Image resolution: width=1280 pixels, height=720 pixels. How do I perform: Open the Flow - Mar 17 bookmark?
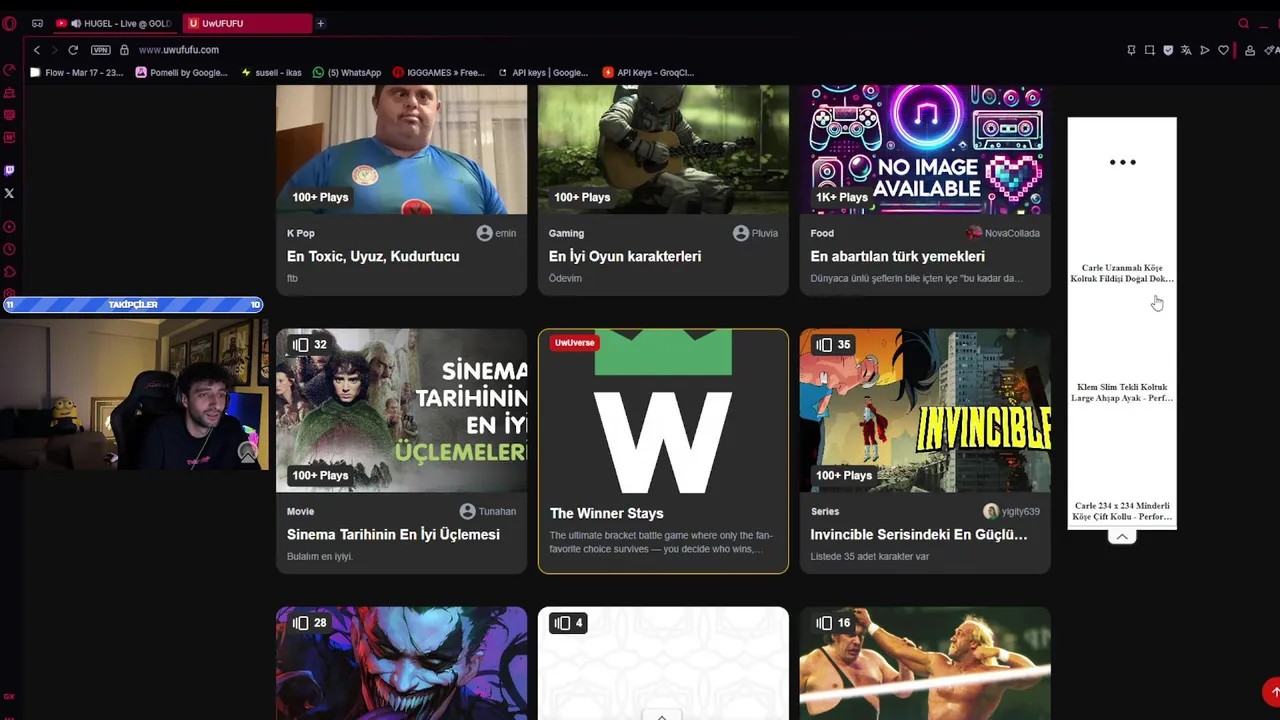coord(77,72)
